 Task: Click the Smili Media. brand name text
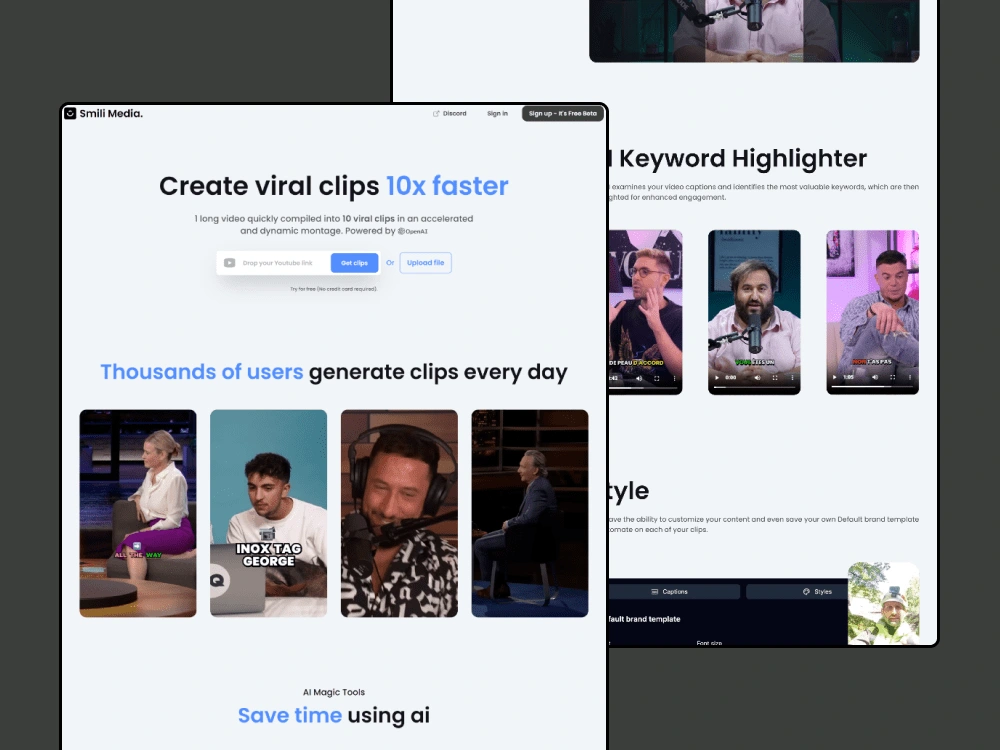click(111, 114)
